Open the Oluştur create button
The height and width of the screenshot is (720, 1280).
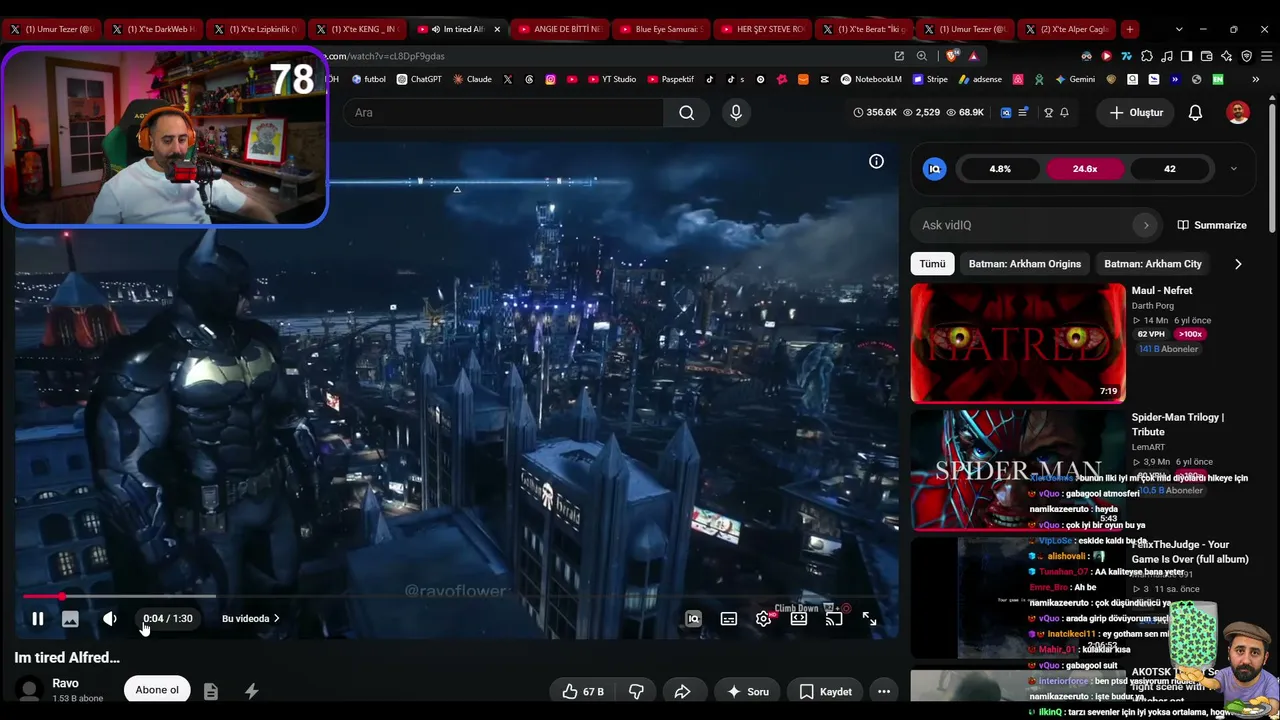tap(1136, 113)
